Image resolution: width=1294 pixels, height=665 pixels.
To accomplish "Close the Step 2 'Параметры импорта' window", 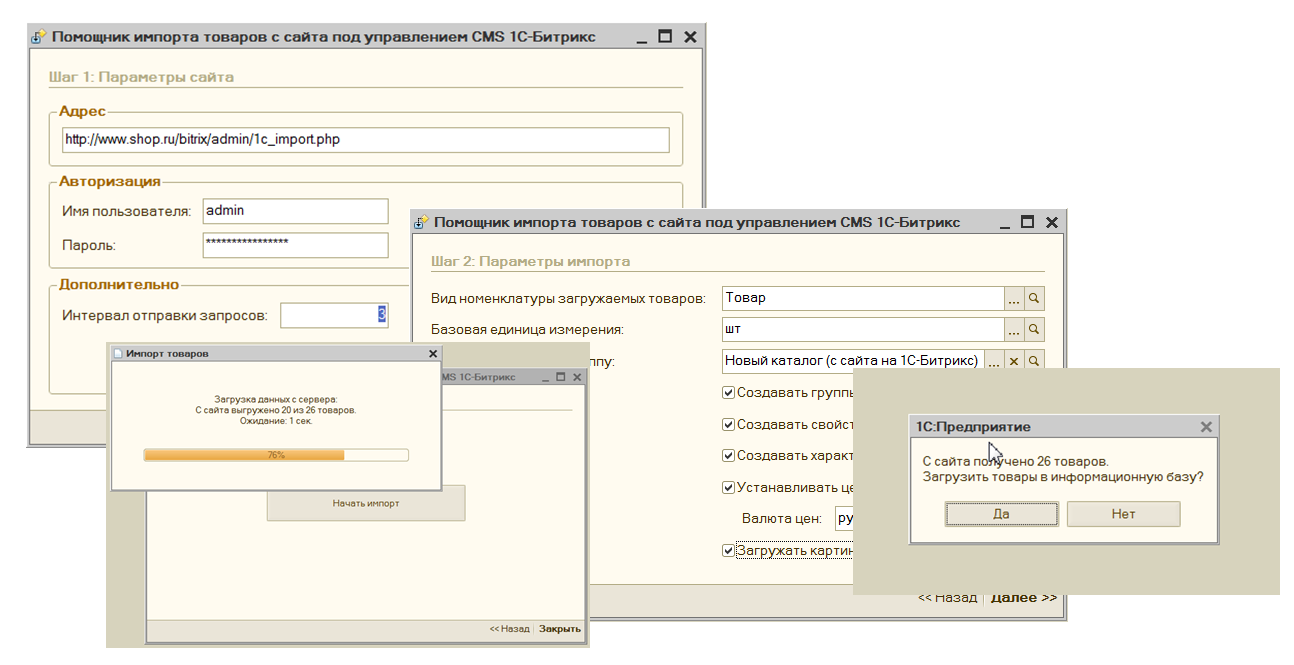I will coord(1052,222).
